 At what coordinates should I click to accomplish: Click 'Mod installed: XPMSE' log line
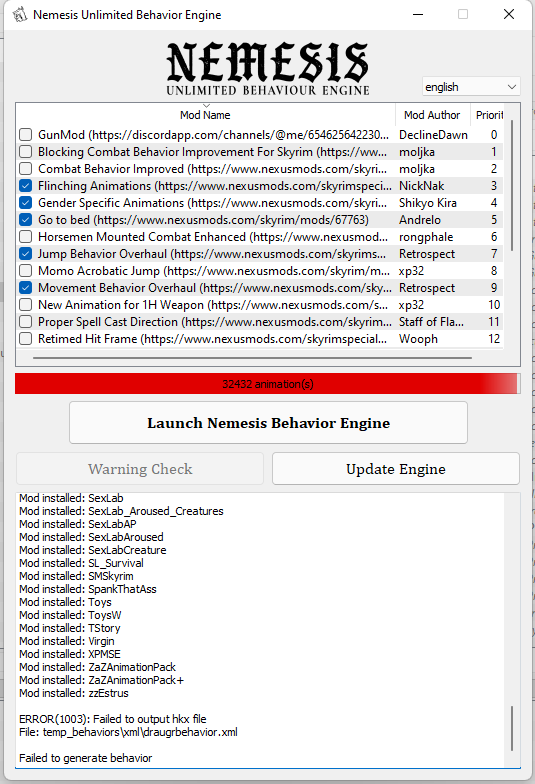tap(70, 654)
